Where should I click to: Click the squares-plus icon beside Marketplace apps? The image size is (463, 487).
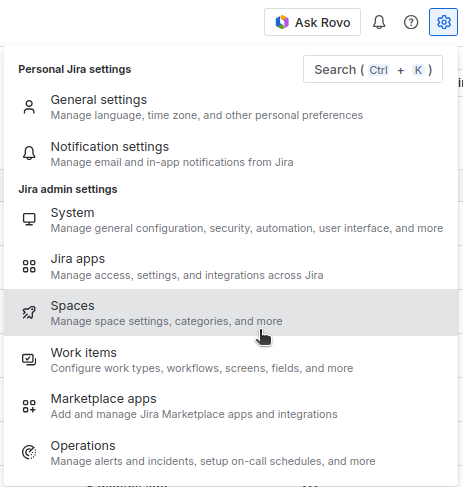(x=29, y=406)
